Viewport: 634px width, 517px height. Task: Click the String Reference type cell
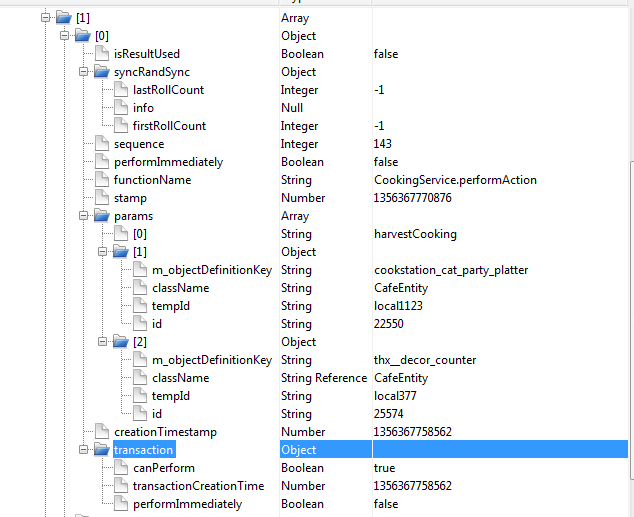pos(323,378)
